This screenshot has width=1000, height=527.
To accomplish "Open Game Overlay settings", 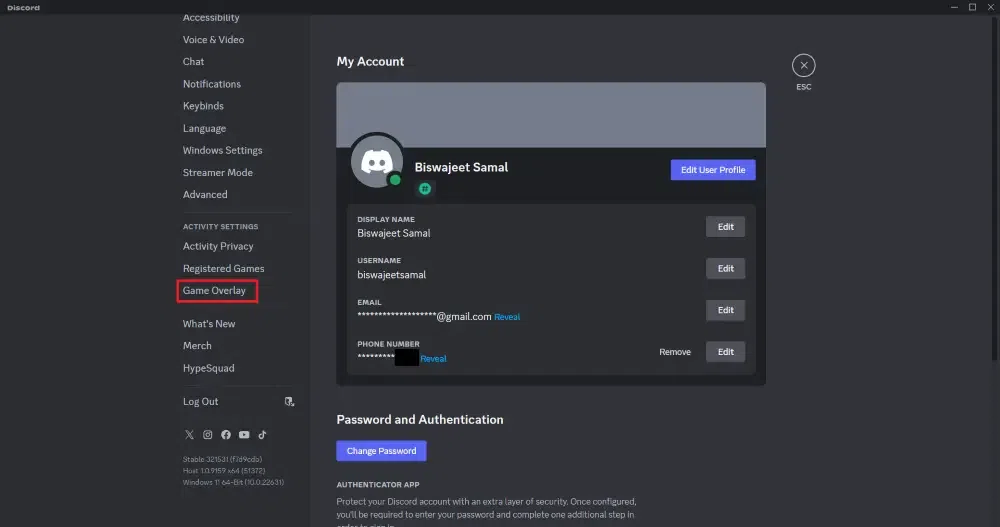I will click(x=215, y=291).
